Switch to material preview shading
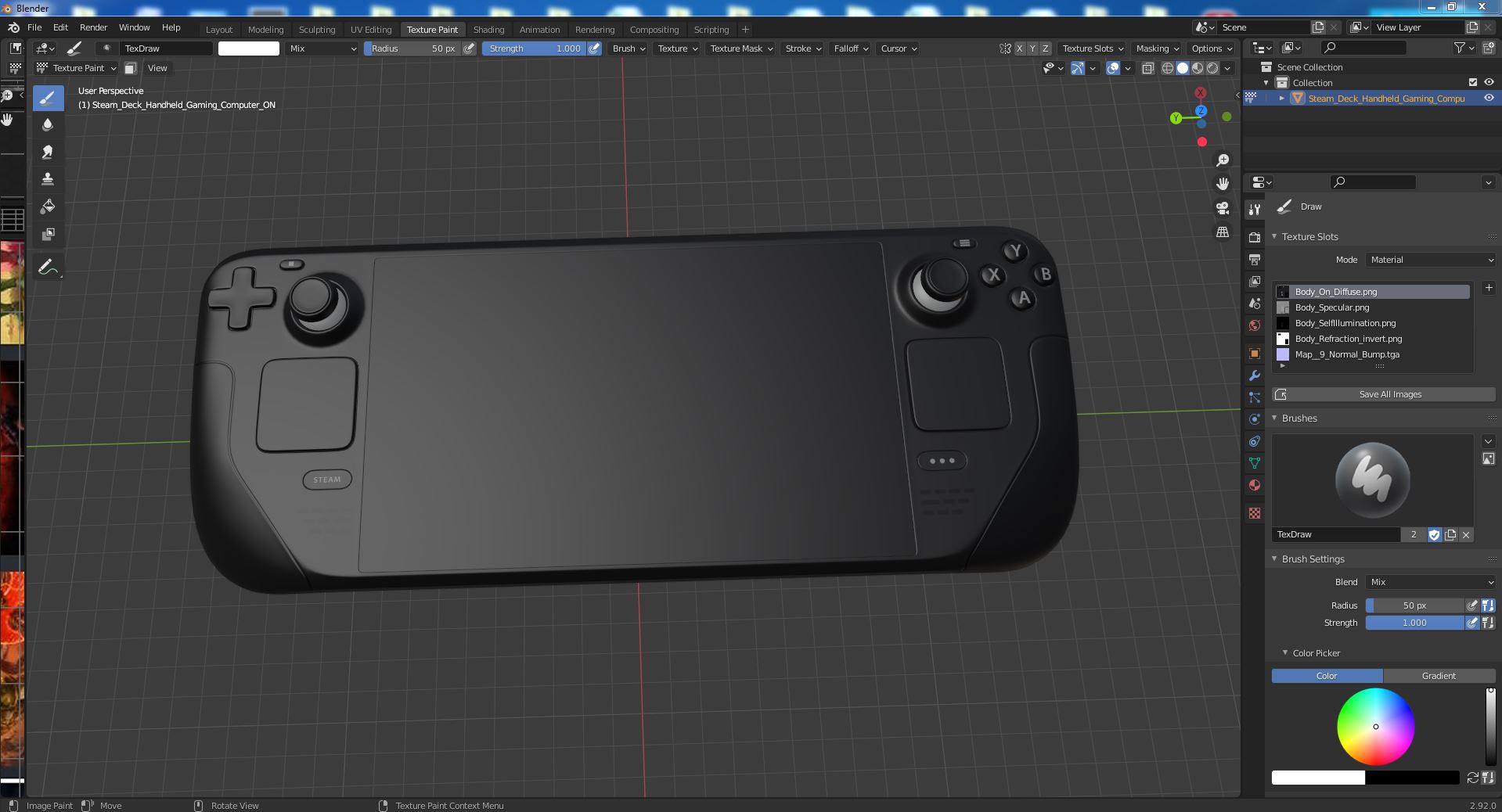1502x812 pixels. pyautogui.click(x=1198, y=68)
